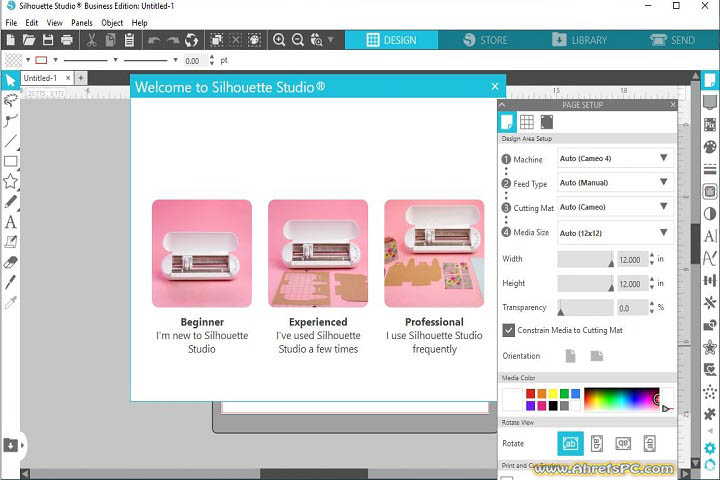Viewport: 720px width, 480px height.
Task: Open the zoom options dropdown arrow
Action: [x=330, y=40]
